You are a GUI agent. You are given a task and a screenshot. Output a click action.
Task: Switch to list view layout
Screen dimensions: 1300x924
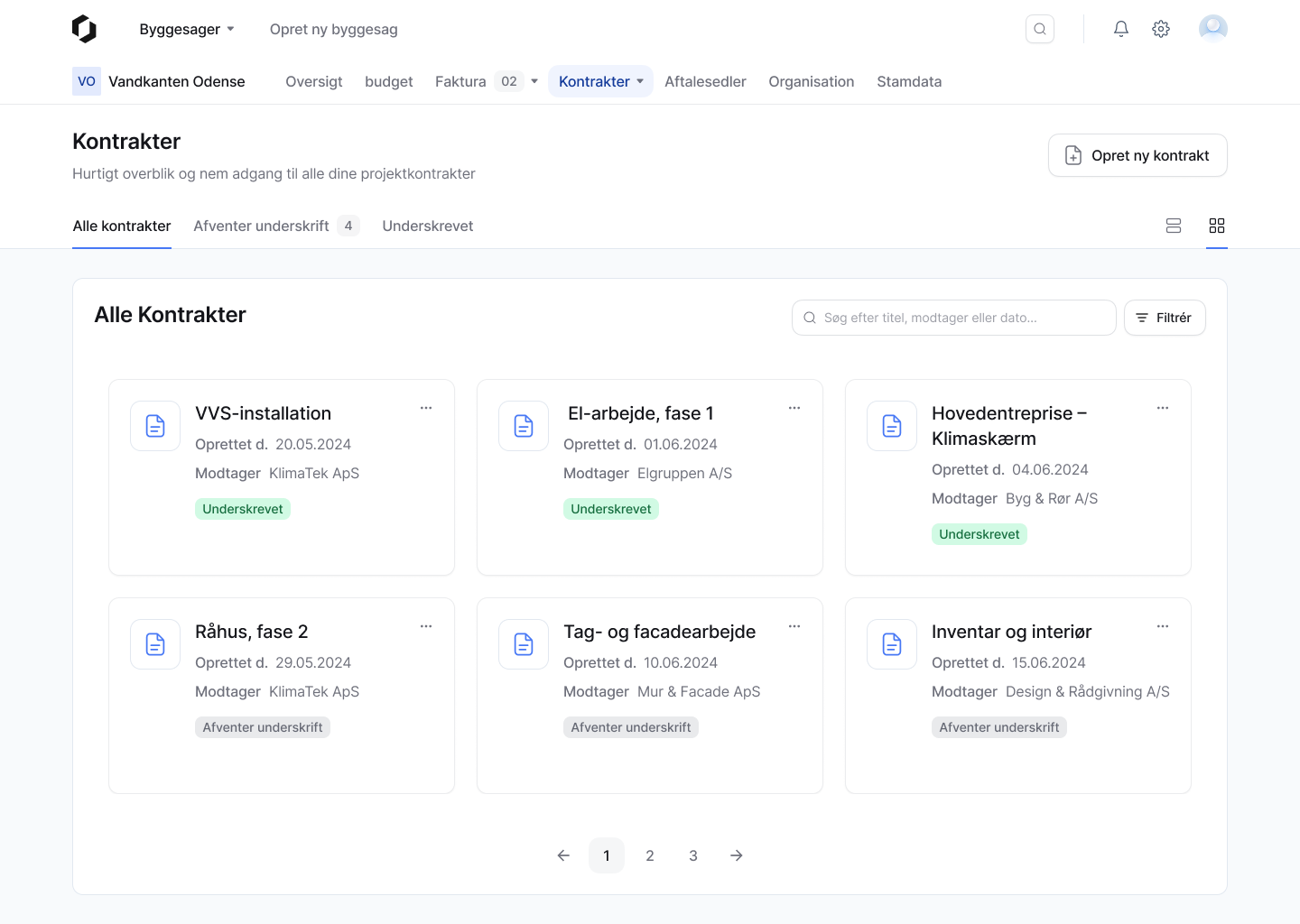(x=1174, y=226)
